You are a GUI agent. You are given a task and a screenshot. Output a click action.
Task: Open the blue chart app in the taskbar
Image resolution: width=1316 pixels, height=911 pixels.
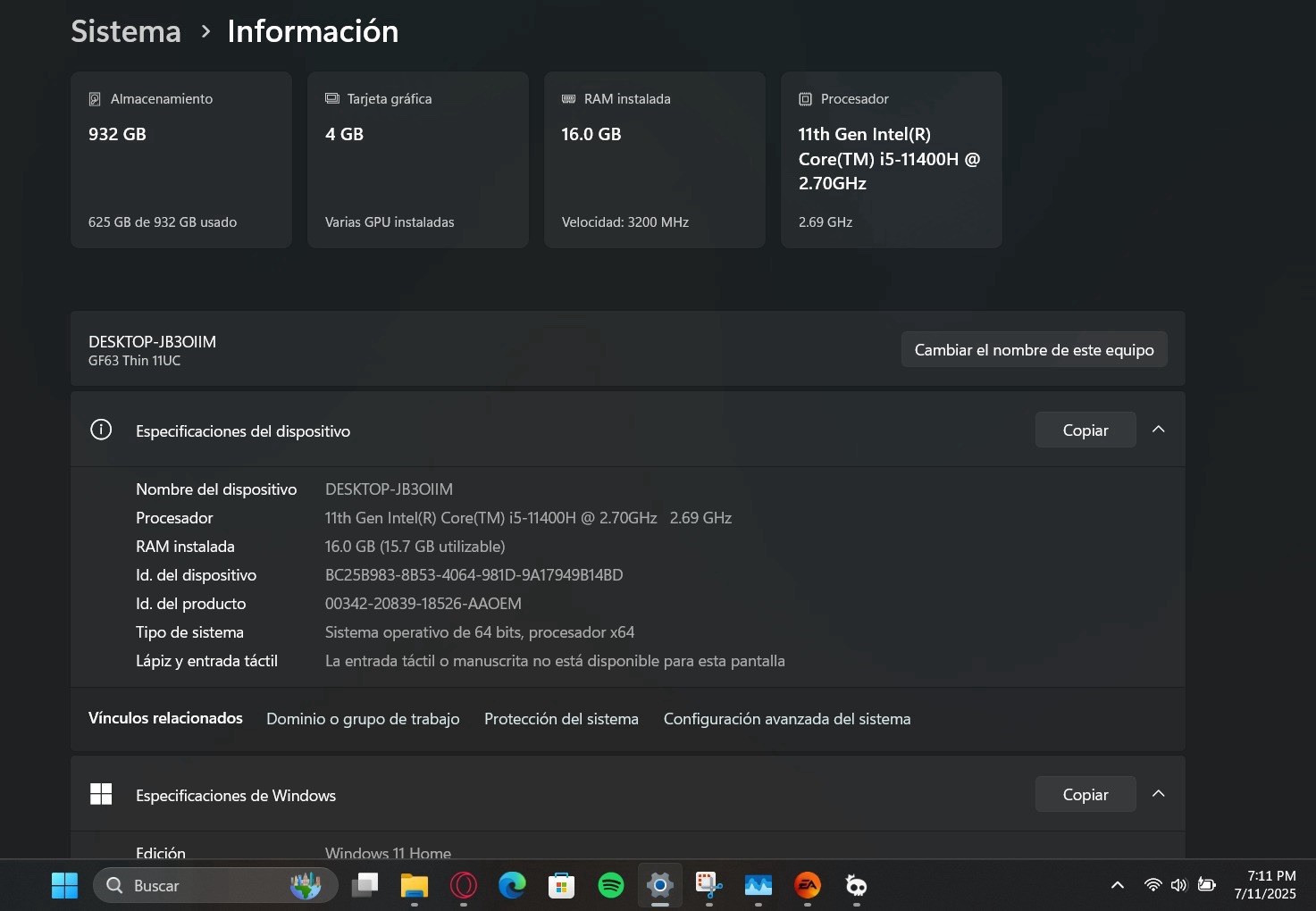[x=759, y=885]
